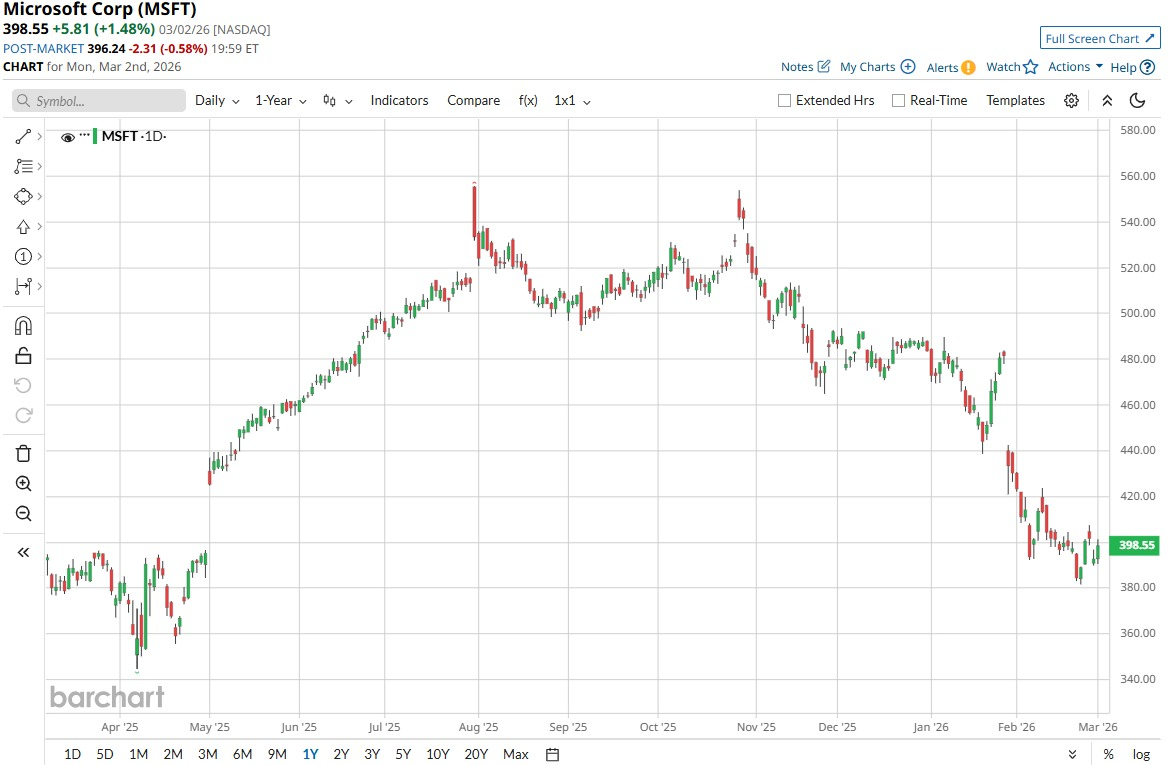Enable the Real-Time checkbox
The height and width of the screenshot is (765, 1169).
898,101
